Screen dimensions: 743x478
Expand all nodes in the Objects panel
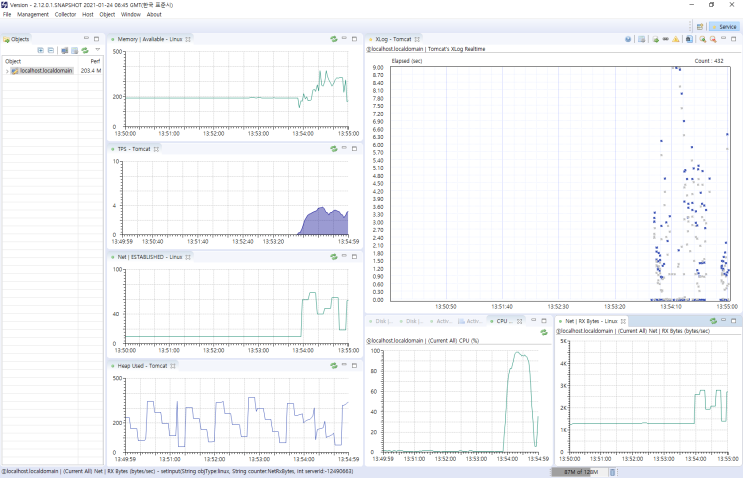click(x=40, y=50)
